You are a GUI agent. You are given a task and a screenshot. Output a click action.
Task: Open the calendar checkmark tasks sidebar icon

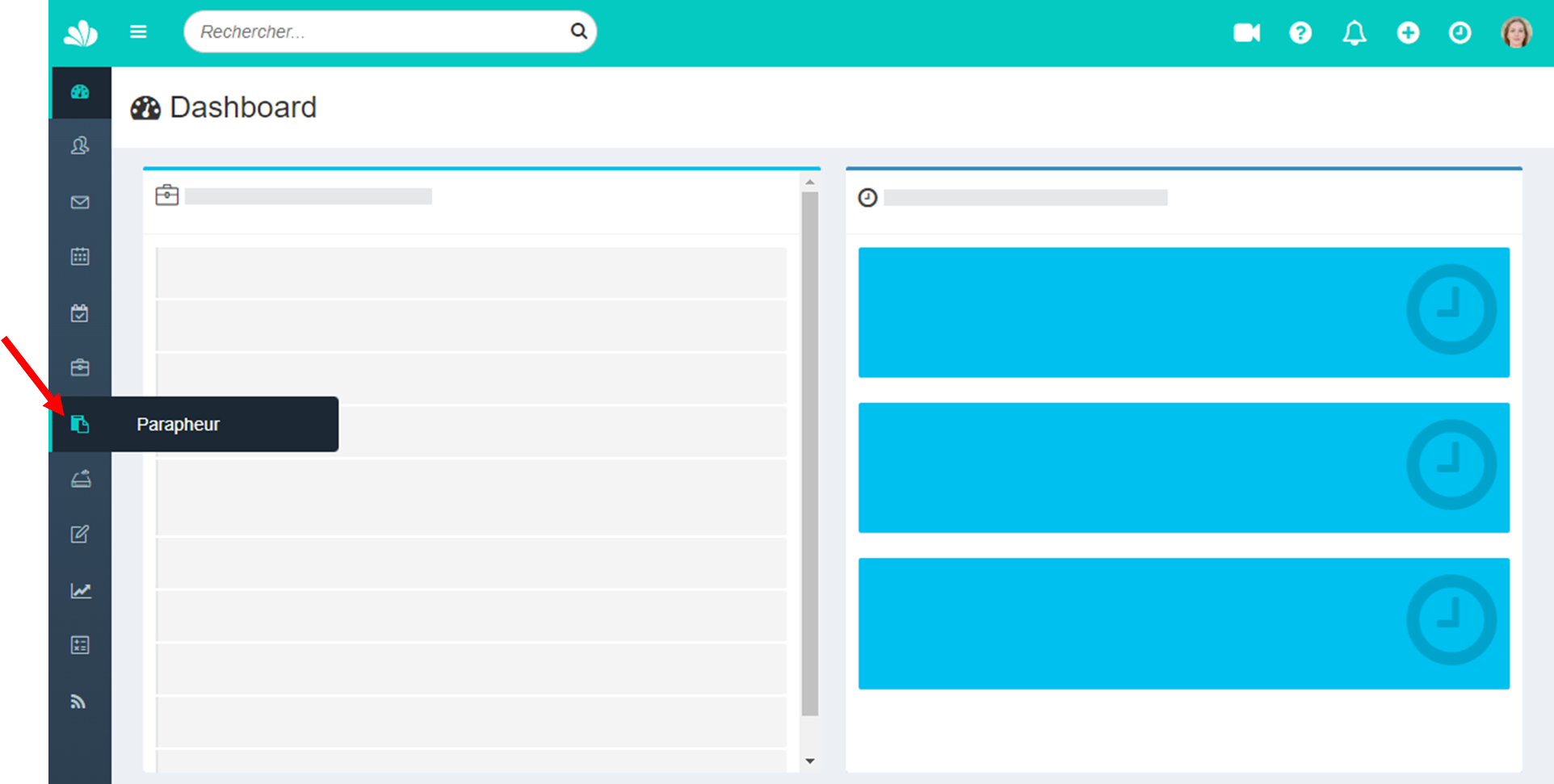tap(80, 312)
